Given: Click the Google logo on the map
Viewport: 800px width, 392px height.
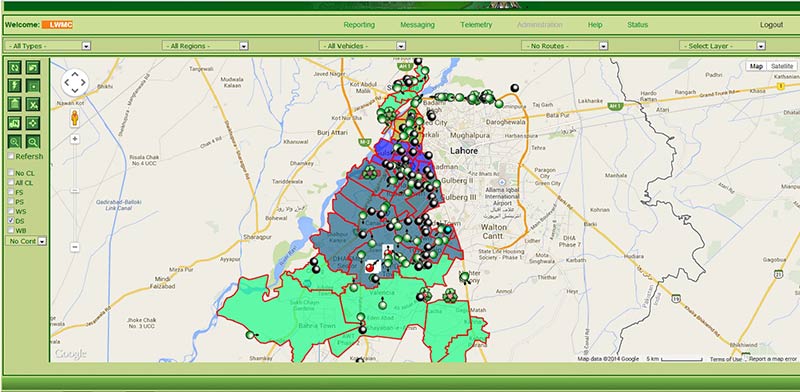Looking at the screenshot, I should 70,354.
